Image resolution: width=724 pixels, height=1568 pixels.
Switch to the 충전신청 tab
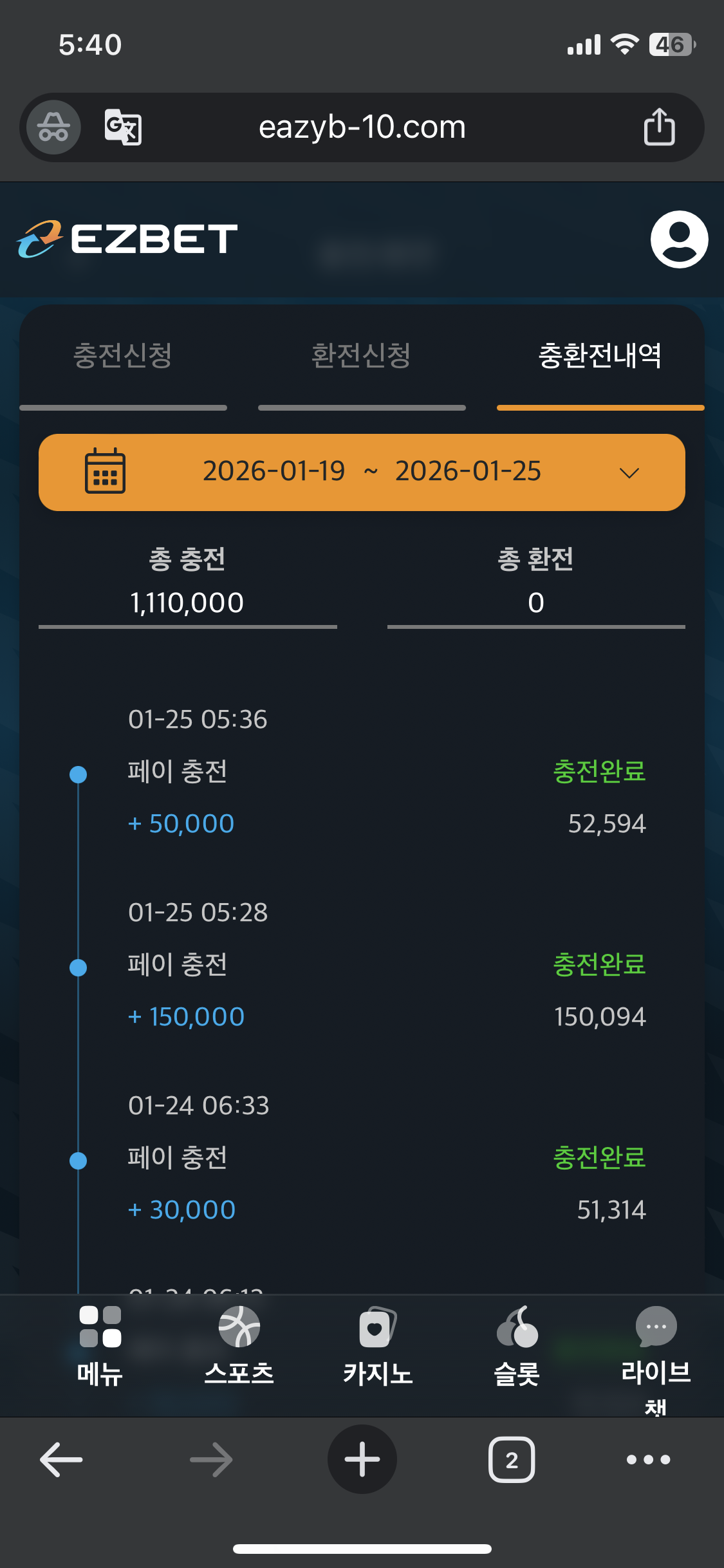pos(123,356)
